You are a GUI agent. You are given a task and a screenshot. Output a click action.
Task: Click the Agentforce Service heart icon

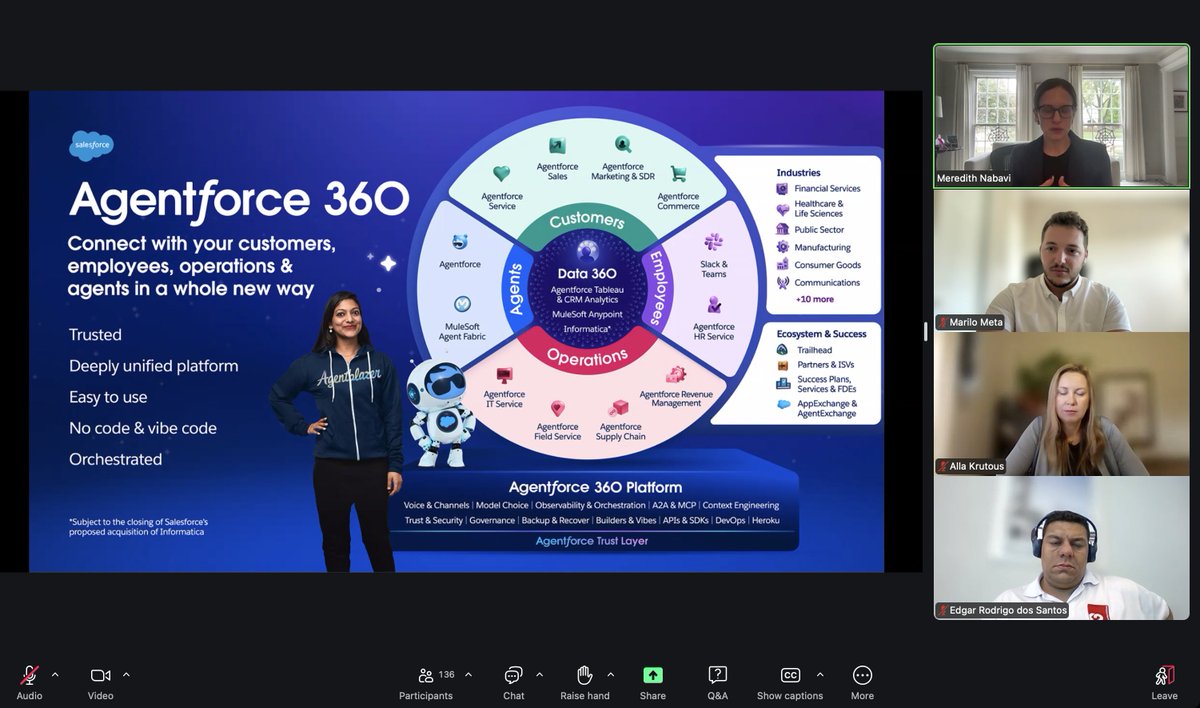pyautogui.click(x=502, y=174)
